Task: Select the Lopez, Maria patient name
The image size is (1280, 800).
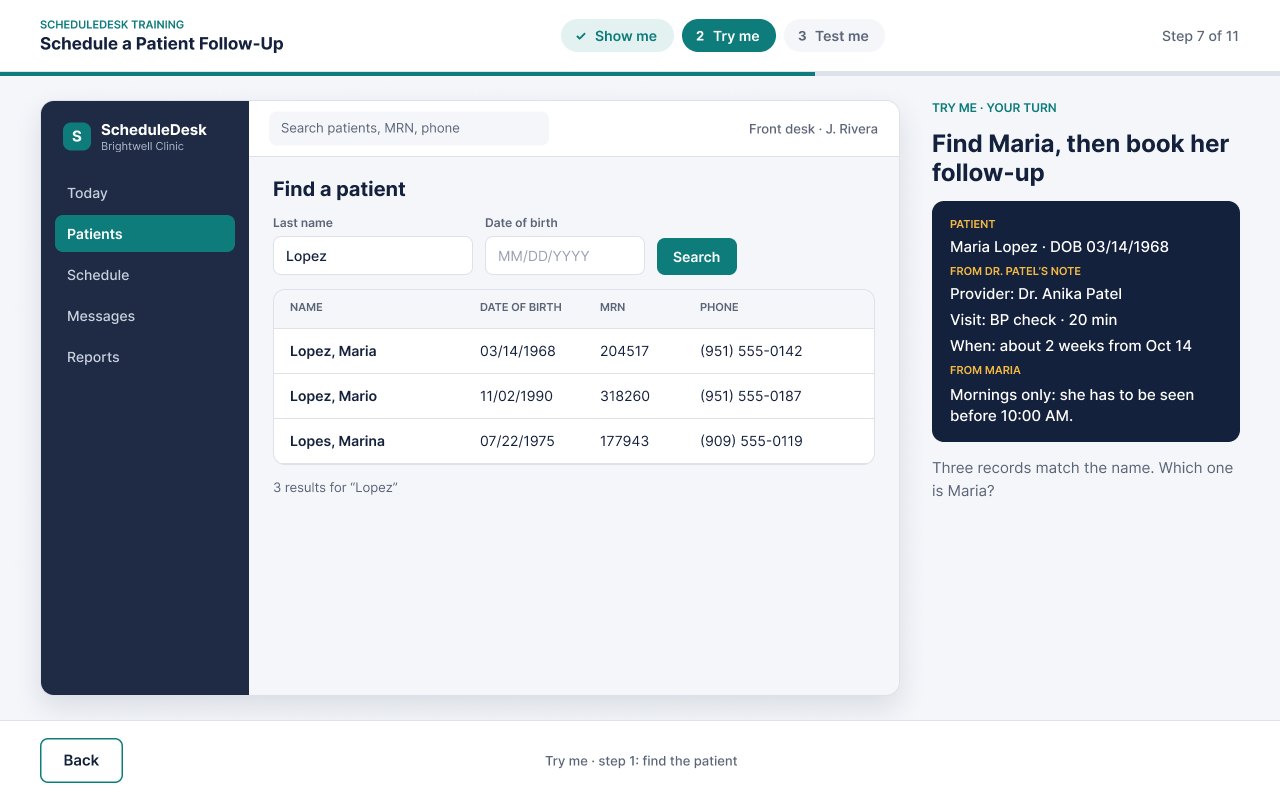Action: pyautogui.click(x=333, y=351)
